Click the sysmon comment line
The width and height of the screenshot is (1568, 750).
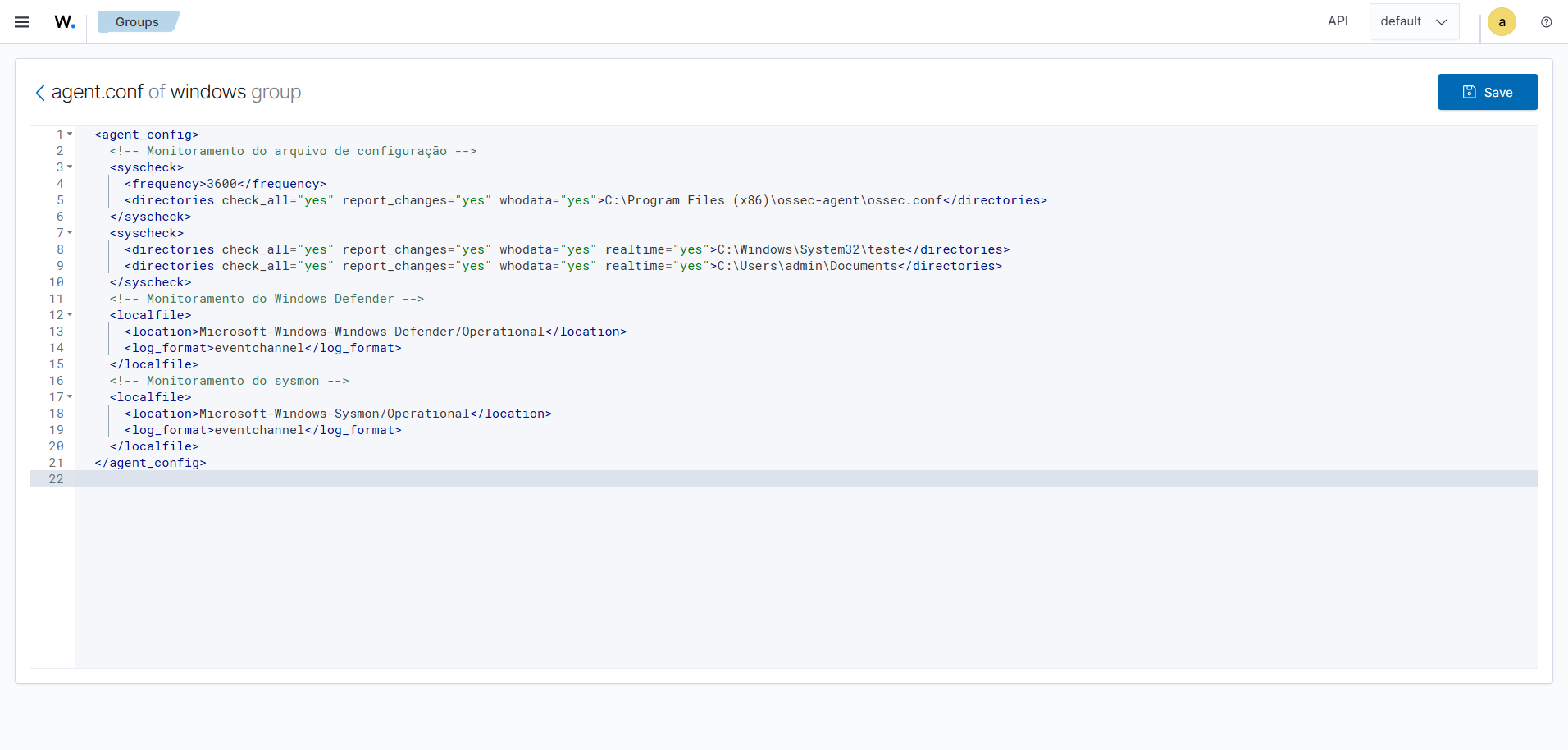(x=229, y=381)
